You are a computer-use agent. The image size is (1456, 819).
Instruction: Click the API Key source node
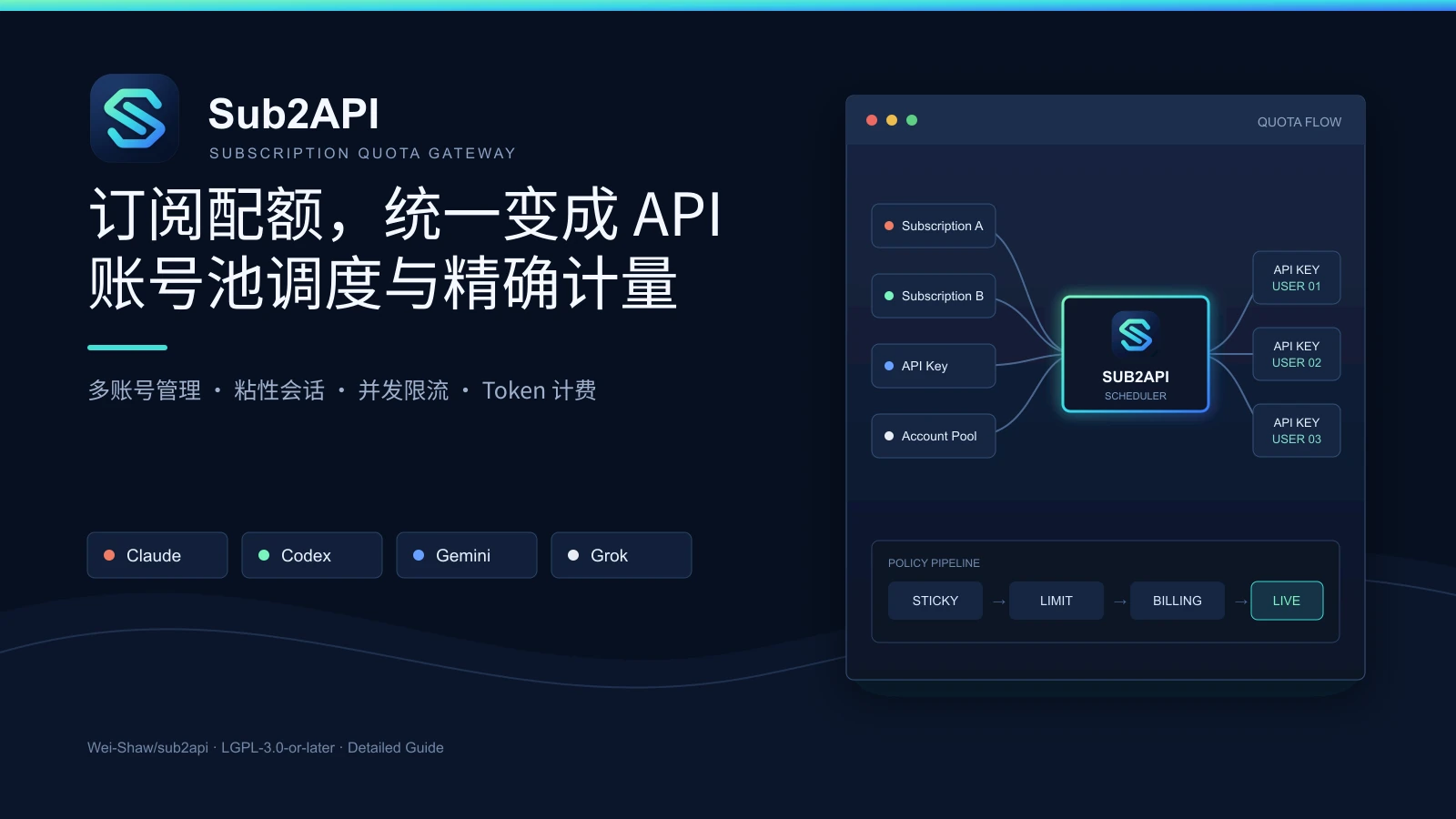coord(934,366)
